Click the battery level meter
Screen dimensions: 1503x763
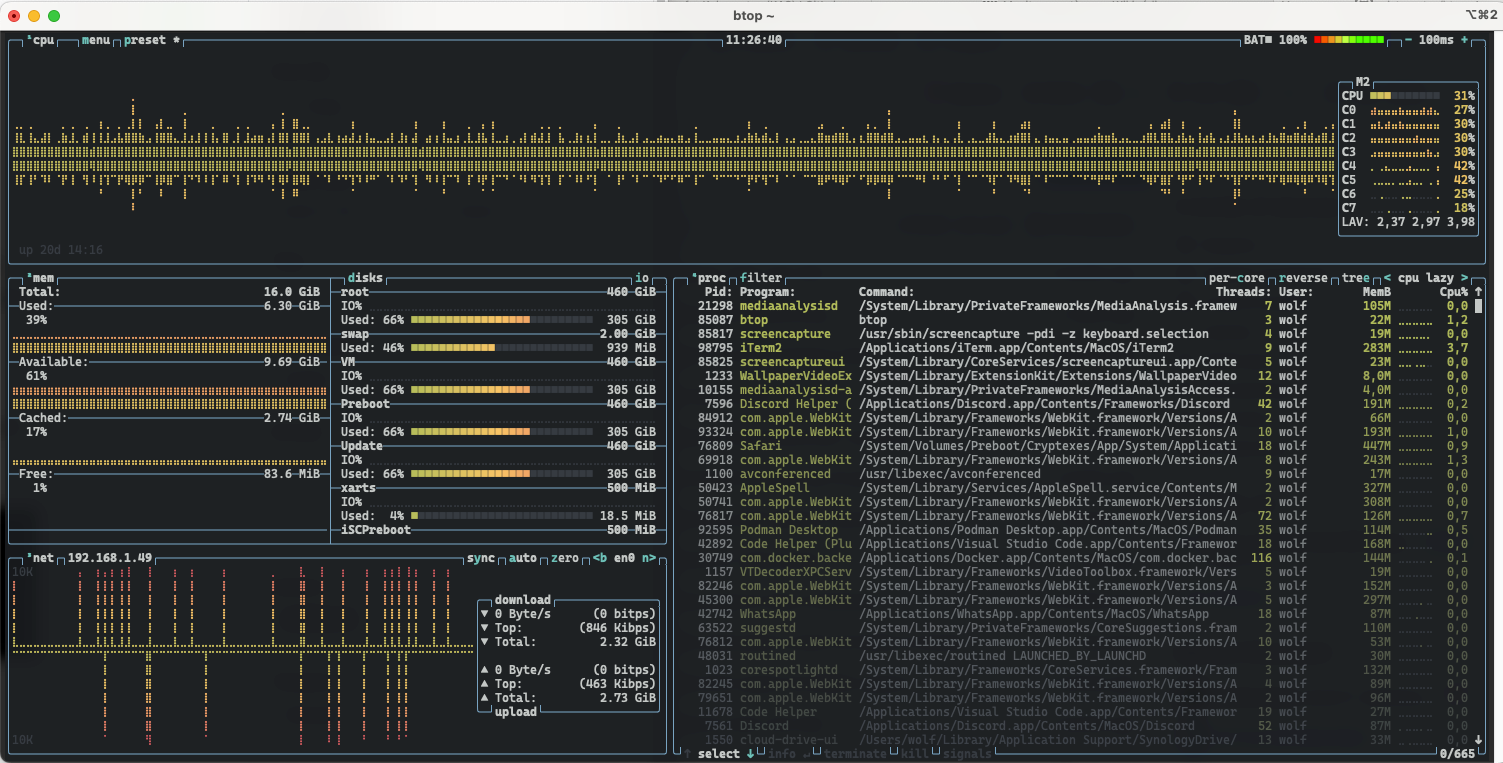pyautogui.click(x=1349, y=40)
